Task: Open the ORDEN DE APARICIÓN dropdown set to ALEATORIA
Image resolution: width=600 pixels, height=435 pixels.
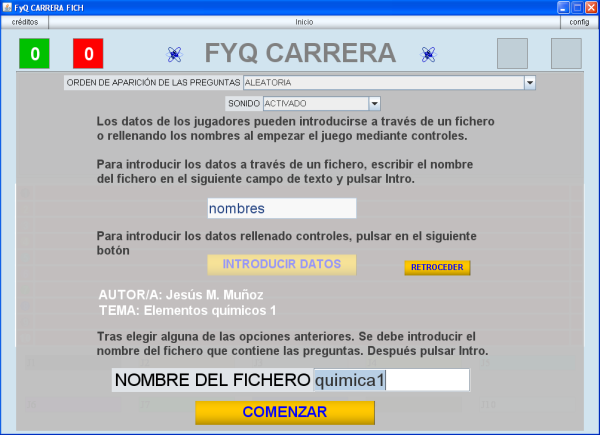Action: (530, 82)
